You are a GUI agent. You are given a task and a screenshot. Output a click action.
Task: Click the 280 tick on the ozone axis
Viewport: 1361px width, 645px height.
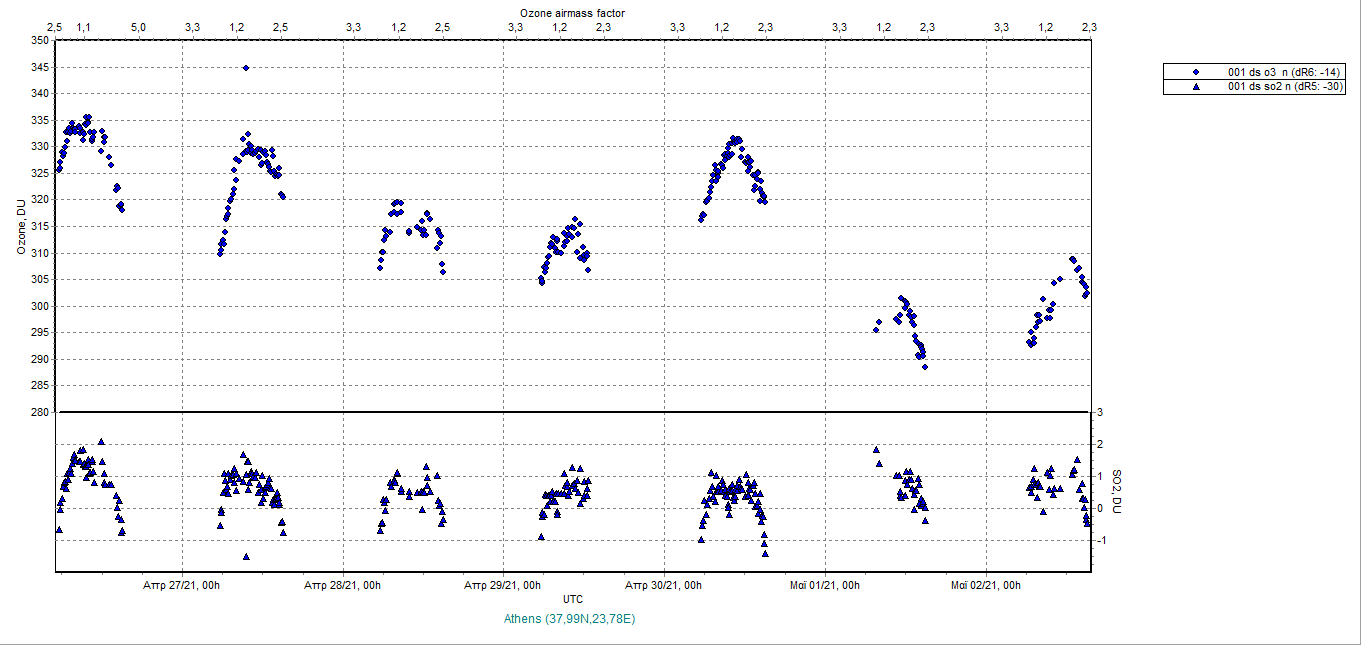click(38, 412)
